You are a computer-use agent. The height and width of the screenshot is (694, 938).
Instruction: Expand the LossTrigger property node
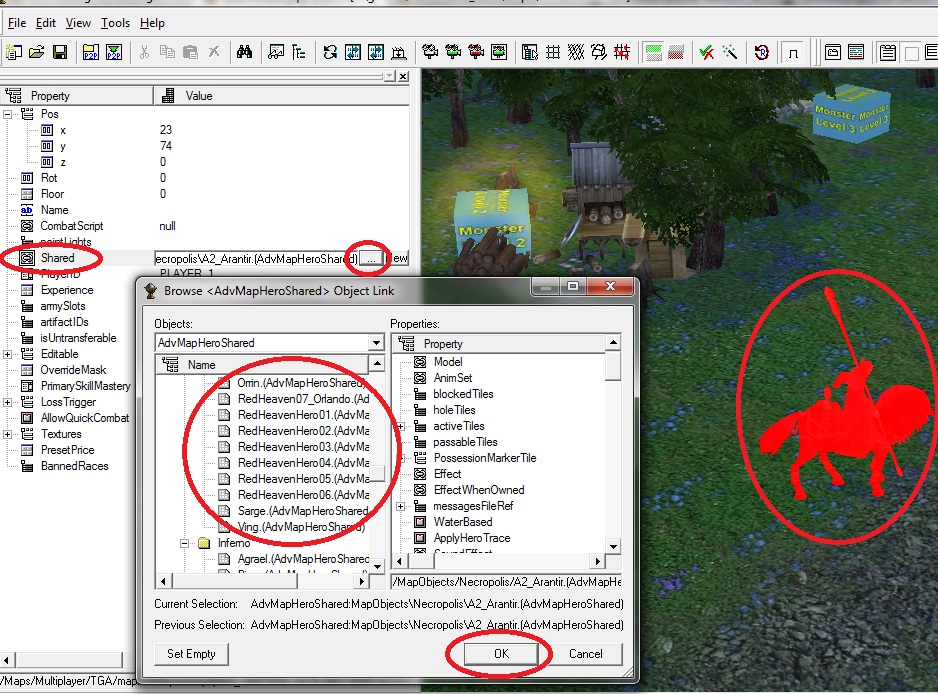pyautogui.click(x=7, y=402)
